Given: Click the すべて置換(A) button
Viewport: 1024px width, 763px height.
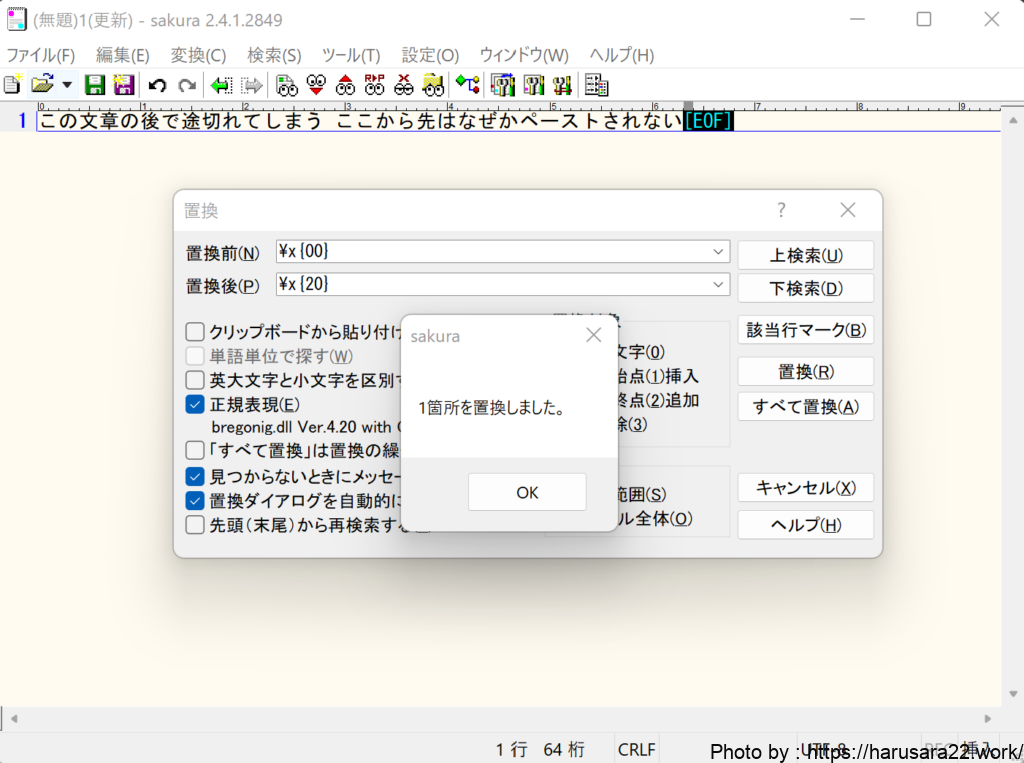Looking at the screenshot, I should (805, 407).
